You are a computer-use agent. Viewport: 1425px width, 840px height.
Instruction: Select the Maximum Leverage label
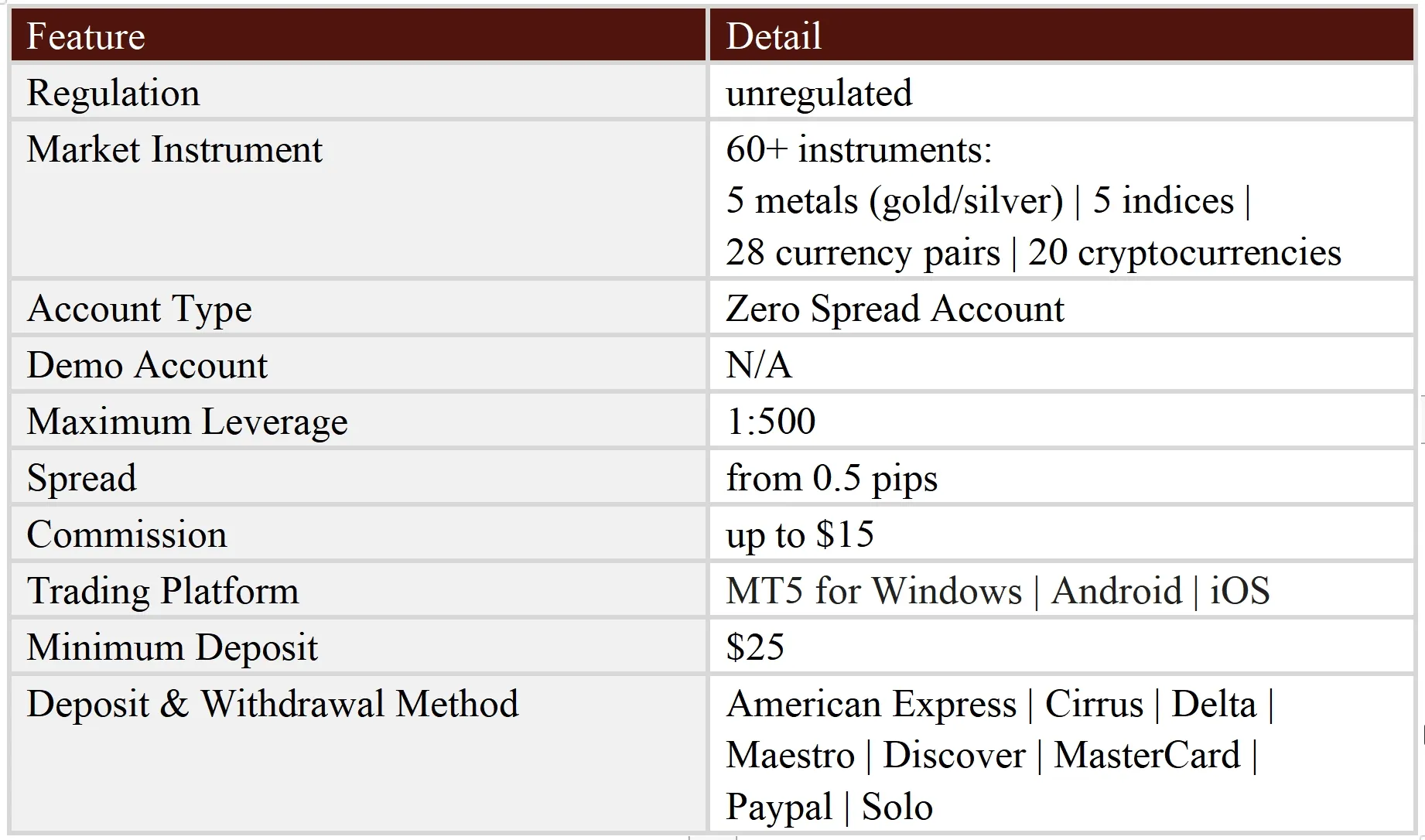point(187,422)
